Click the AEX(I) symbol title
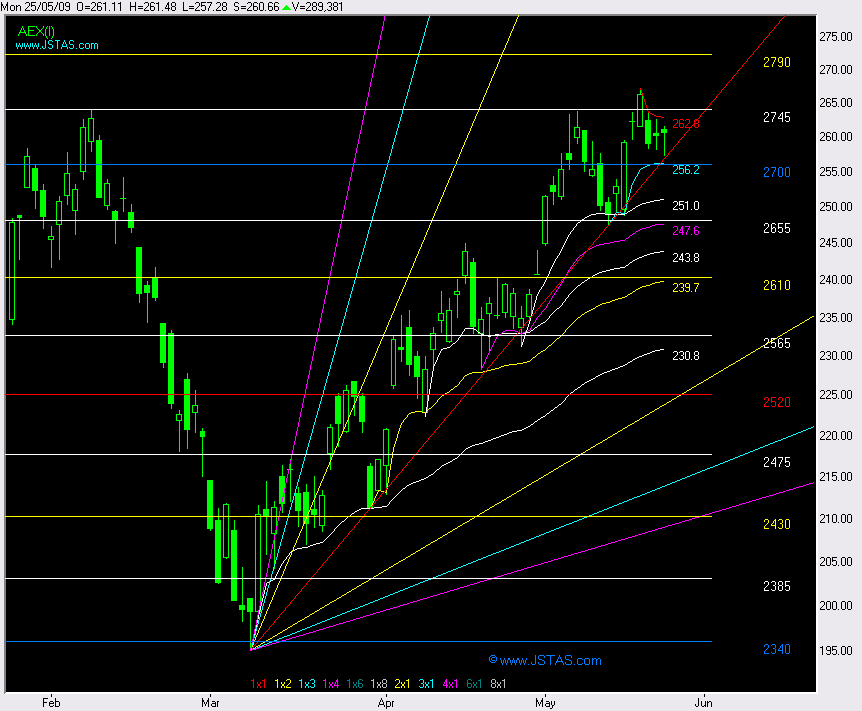862x711 pixels. [x=36, y=31]
